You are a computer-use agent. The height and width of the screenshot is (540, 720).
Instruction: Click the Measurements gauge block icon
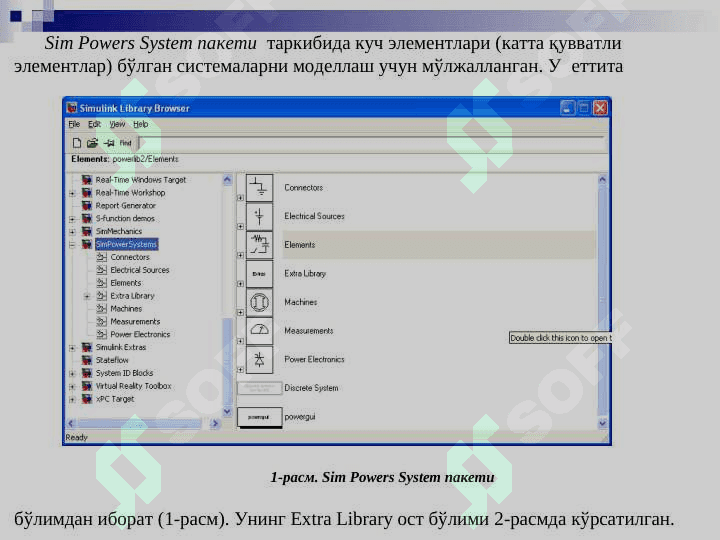259,331
